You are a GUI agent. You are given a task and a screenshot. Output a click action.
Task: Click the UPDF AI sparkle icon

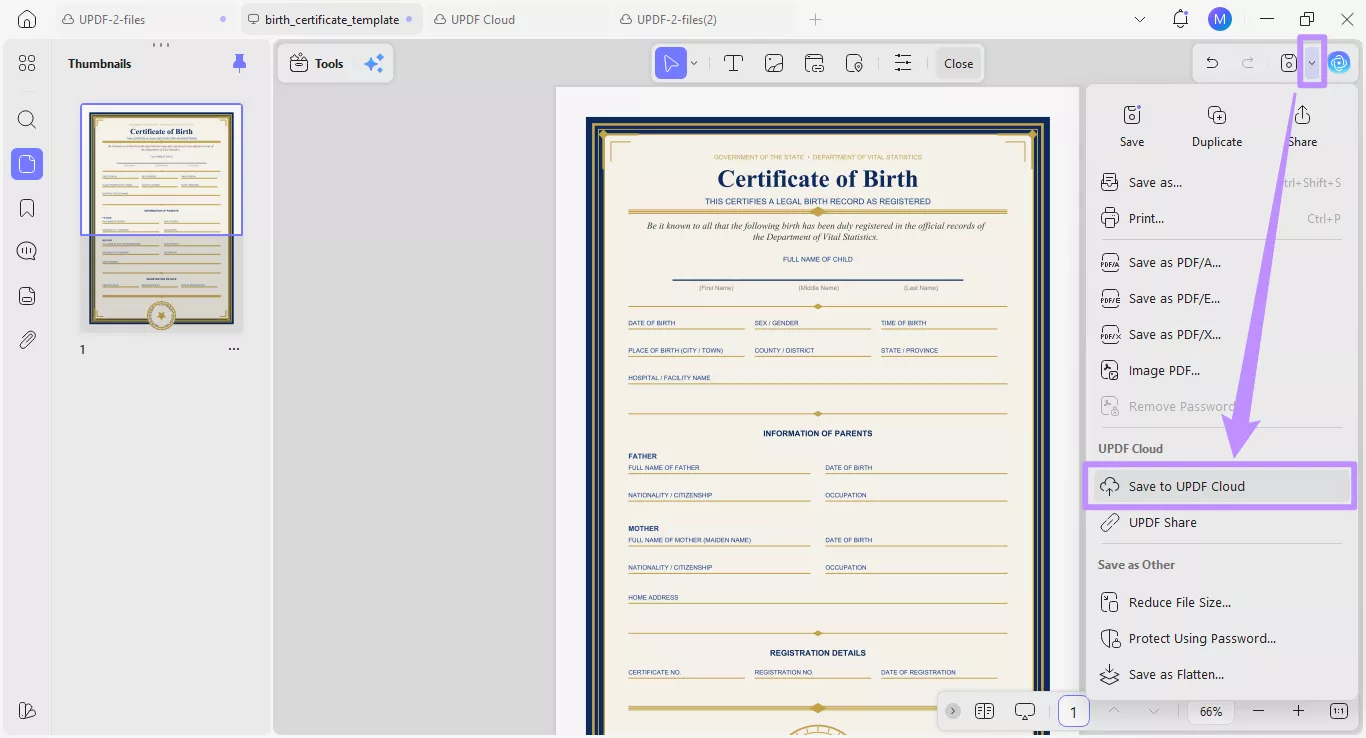[x=373, y=63]
